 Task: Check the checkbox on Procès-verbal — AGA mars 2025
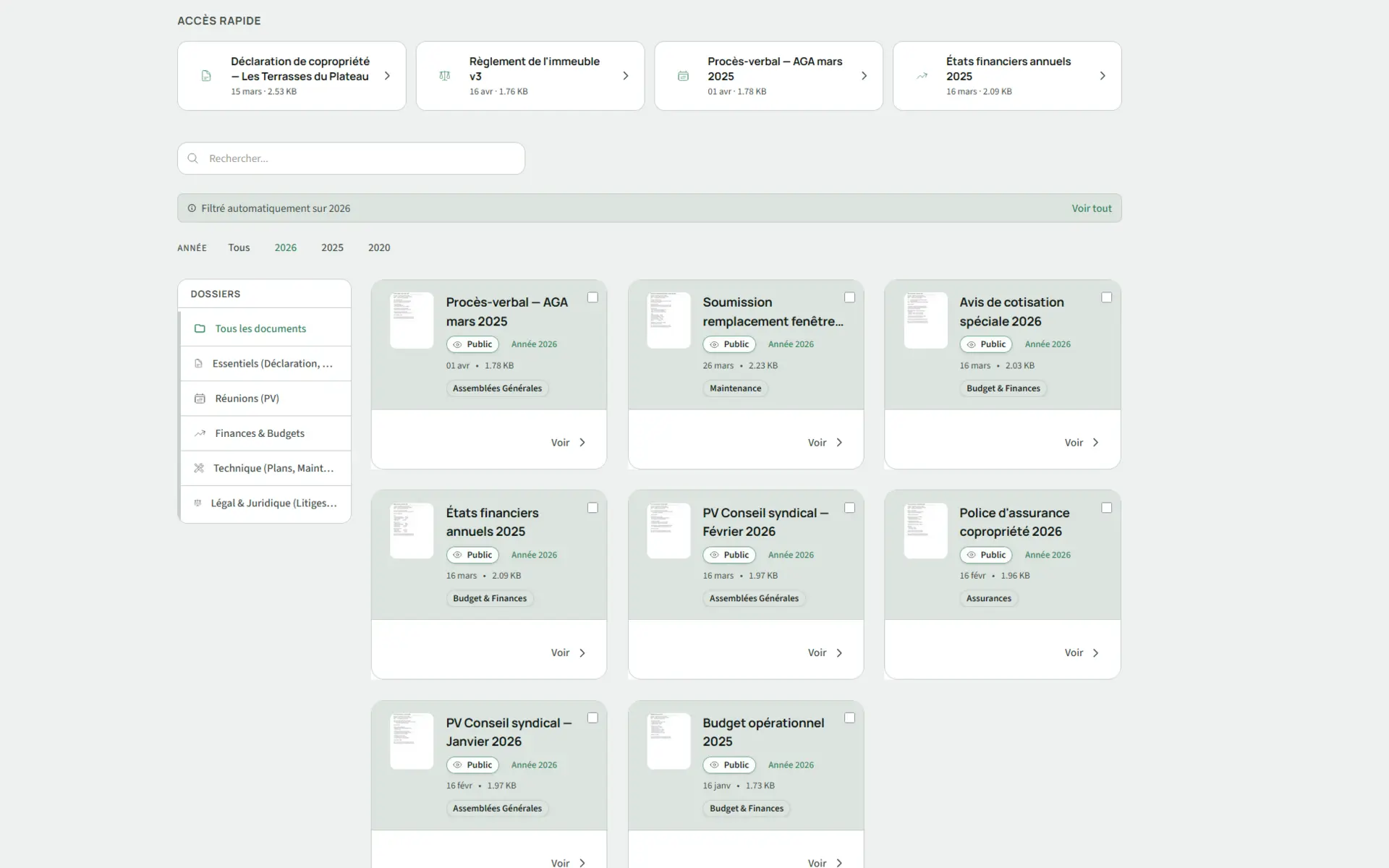[x=592, y=297]
